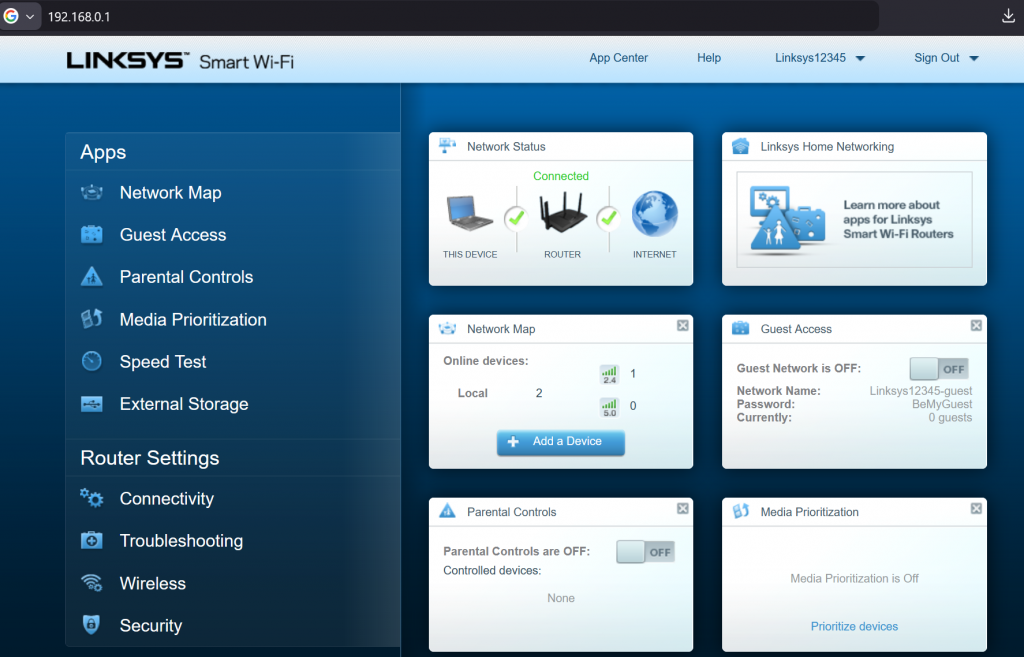This screenshot has width=1024, height=657.
Task: Click the Media Prioritization sidebar icon
Action: 94,319
